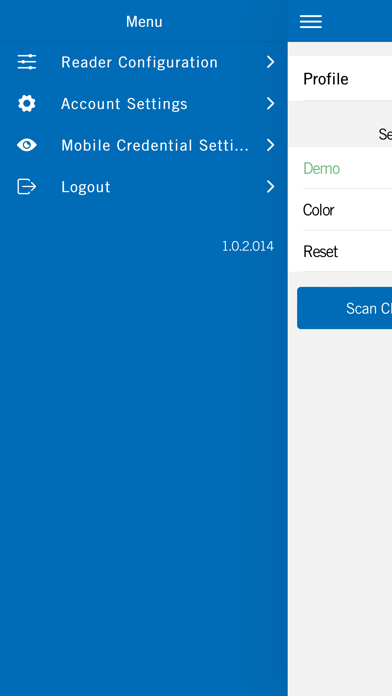Click the Logout row chevron arrow
392x696 pixels.
pyautogui.click(x=270, y=186)
